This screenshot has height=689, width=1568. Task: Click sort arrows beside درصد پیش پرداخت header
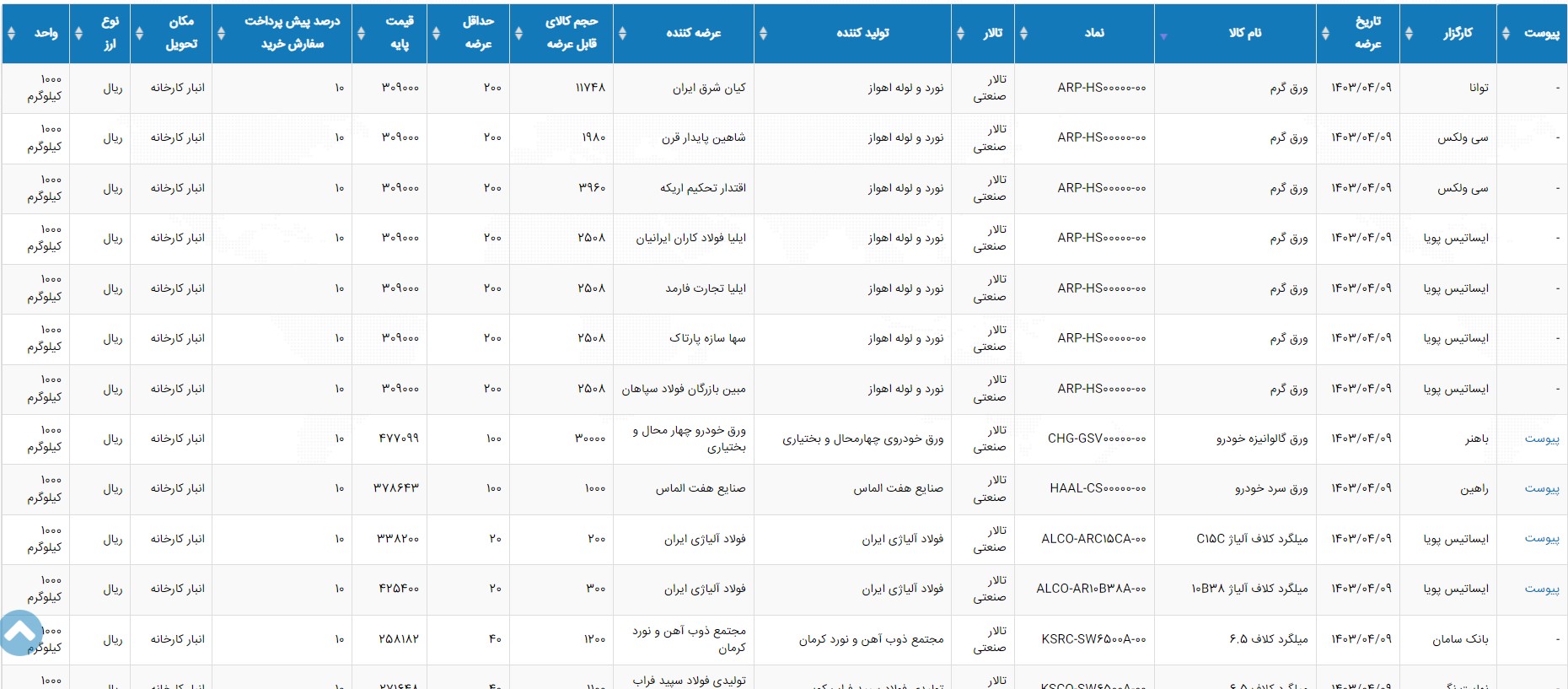(221, 34)
